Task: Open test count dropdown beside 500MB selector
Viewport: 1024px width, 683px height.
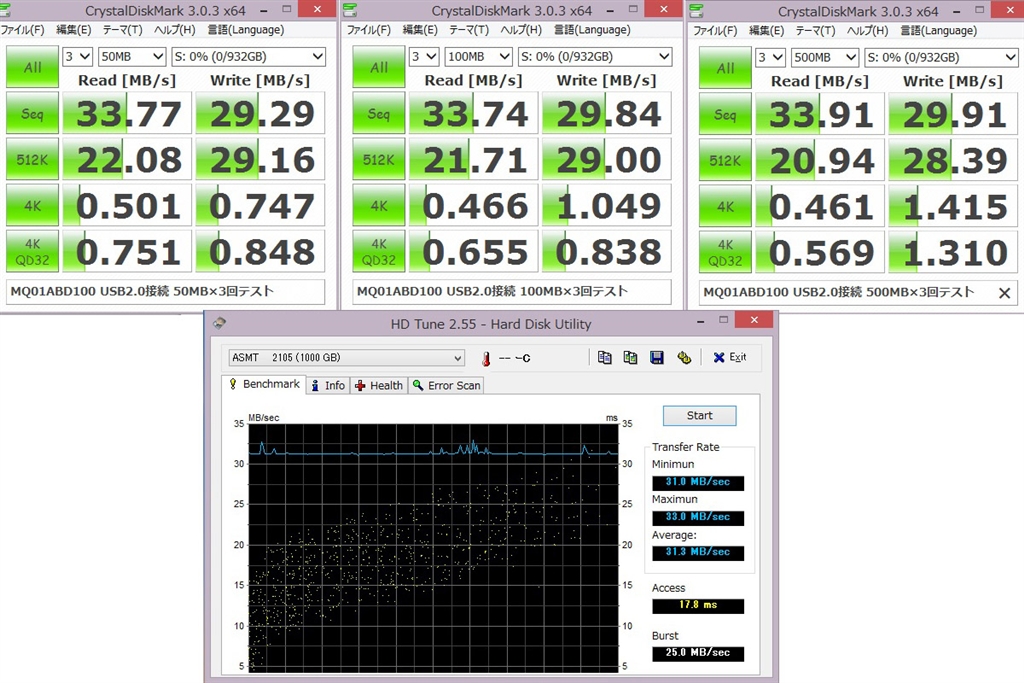Action: (769, 57)
